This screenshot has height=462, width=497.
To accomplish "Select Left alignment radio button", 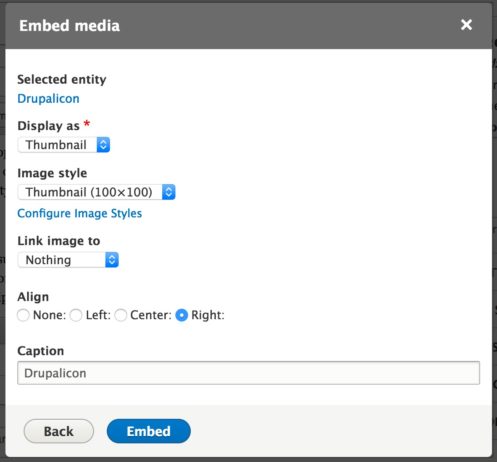I will 76,315.
